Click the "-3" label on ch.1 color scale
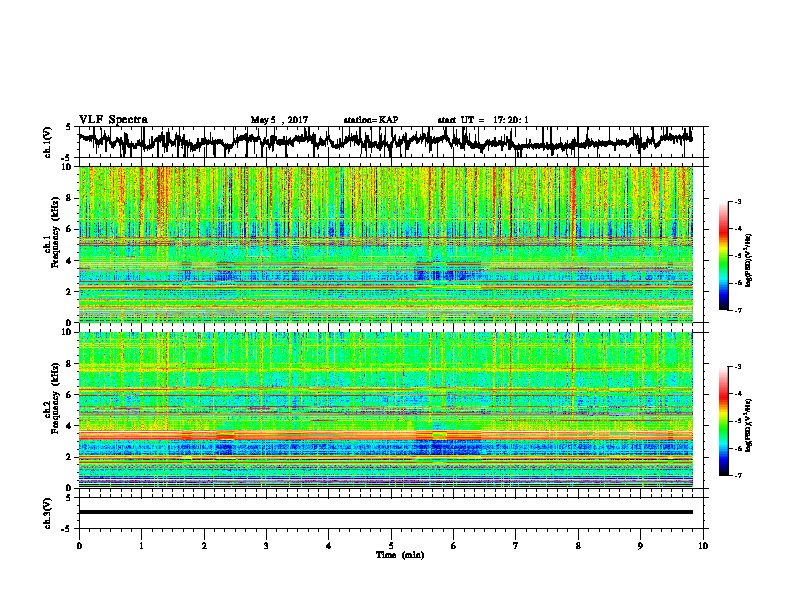The width and height of the screenshot is (792, 612). 737,202
